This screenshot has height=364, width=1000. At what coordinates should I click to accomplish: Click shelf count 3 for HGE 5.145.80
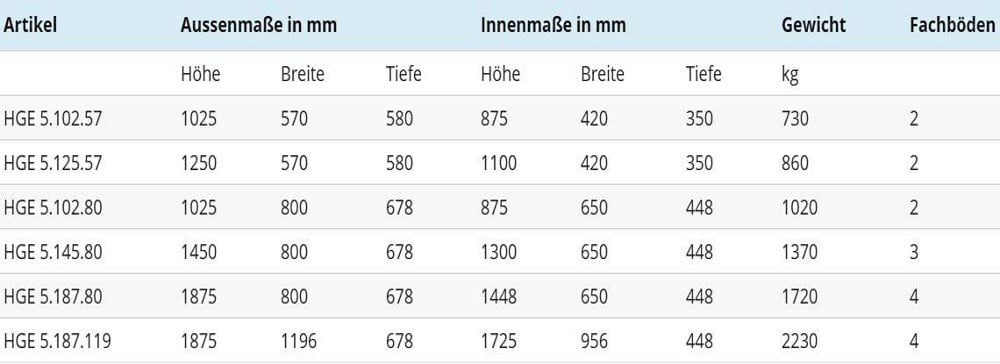coord(914,252)
